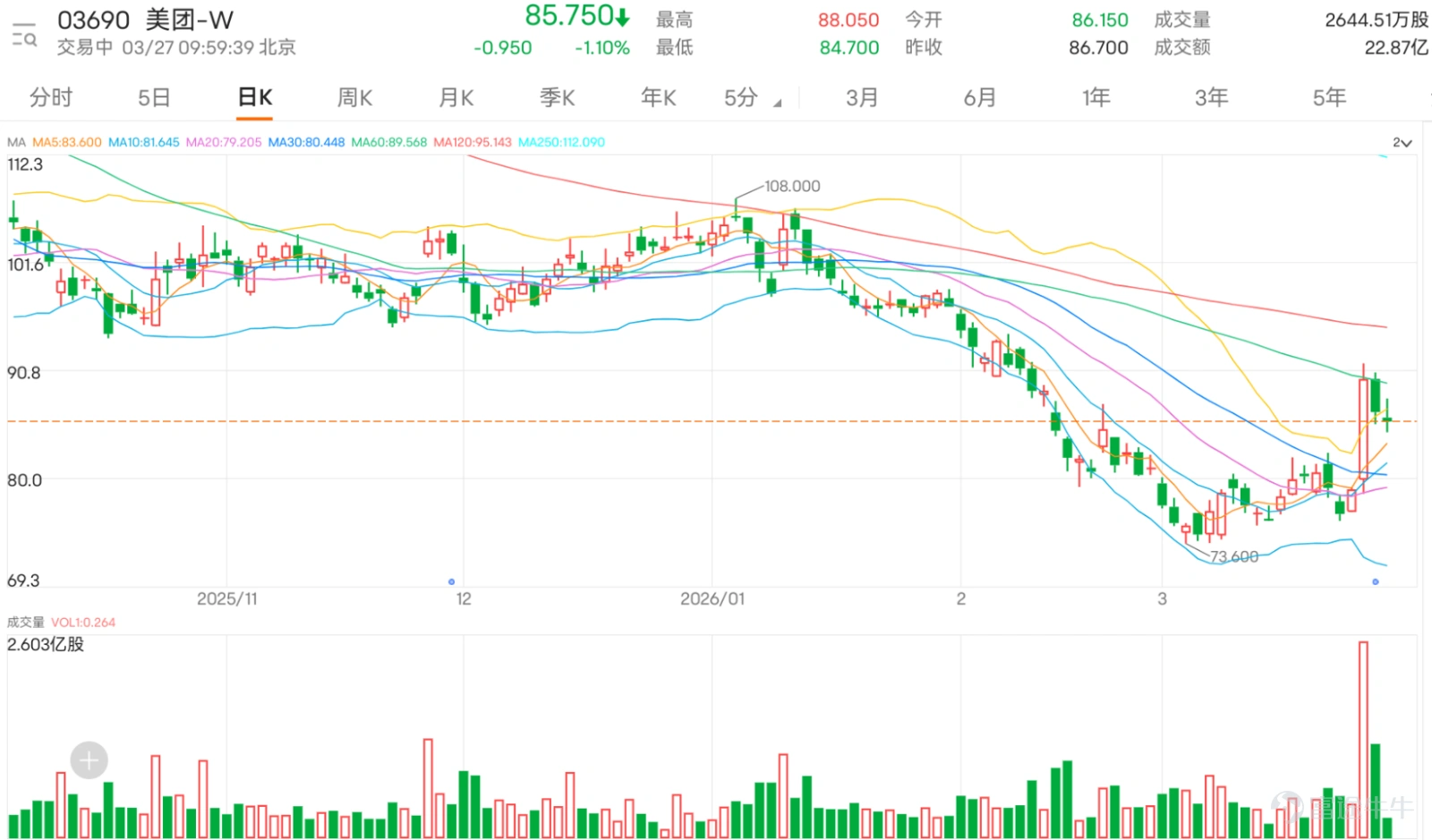The height and width of the screenshot is (840, 1432).
Task: Click the MA20:79.205 indicator label
Action: pyautogui.click(x=224, y=142)
